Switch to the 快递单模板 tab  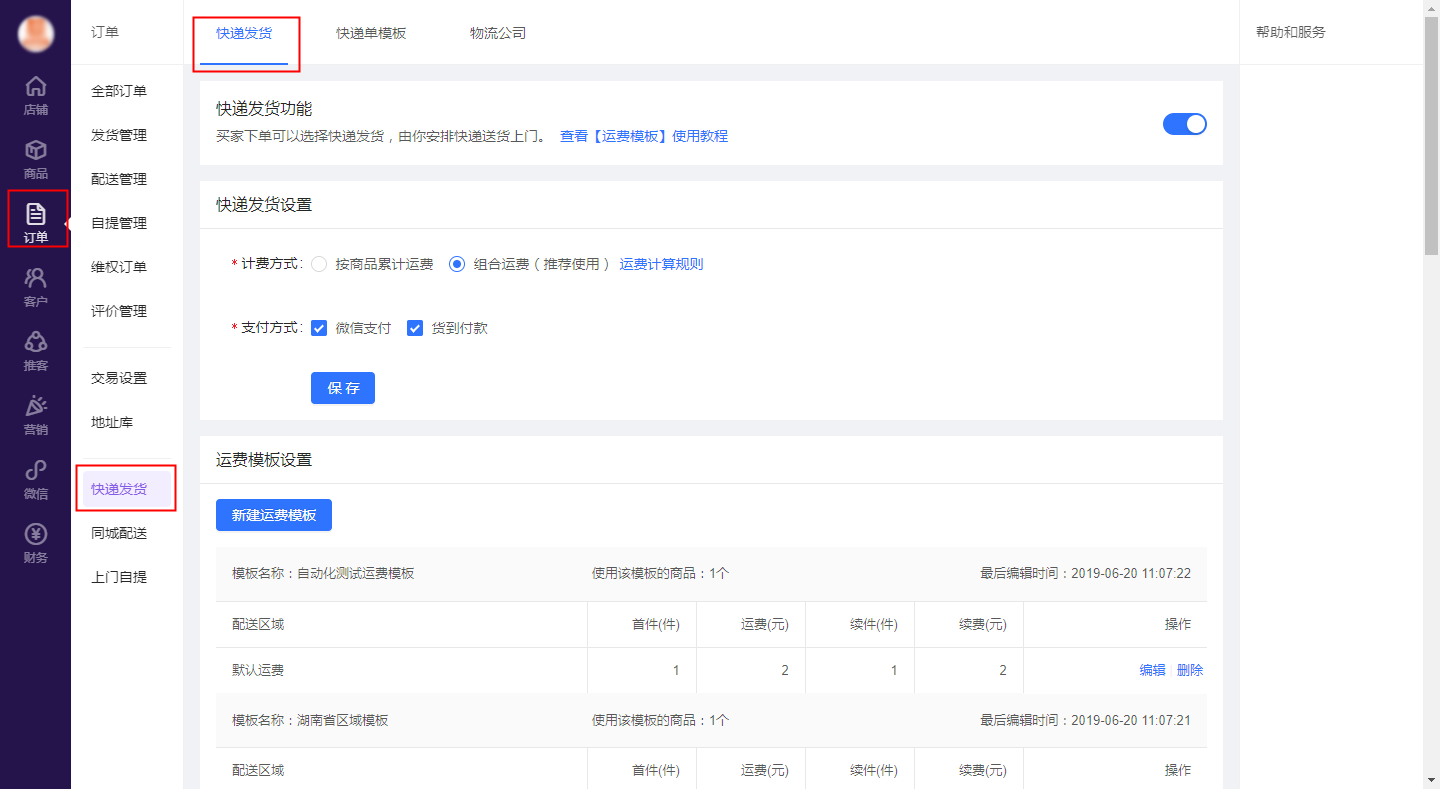[371, 33]
